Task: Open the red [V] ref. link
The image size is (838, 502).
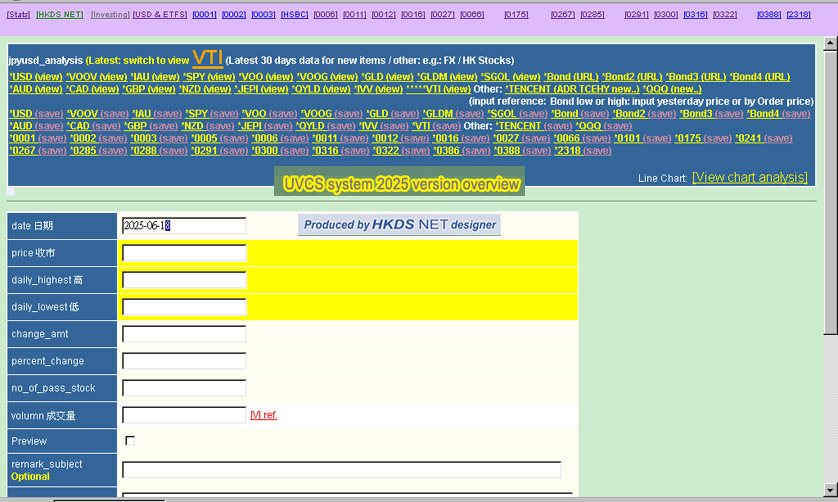Action: click(263, 415)
